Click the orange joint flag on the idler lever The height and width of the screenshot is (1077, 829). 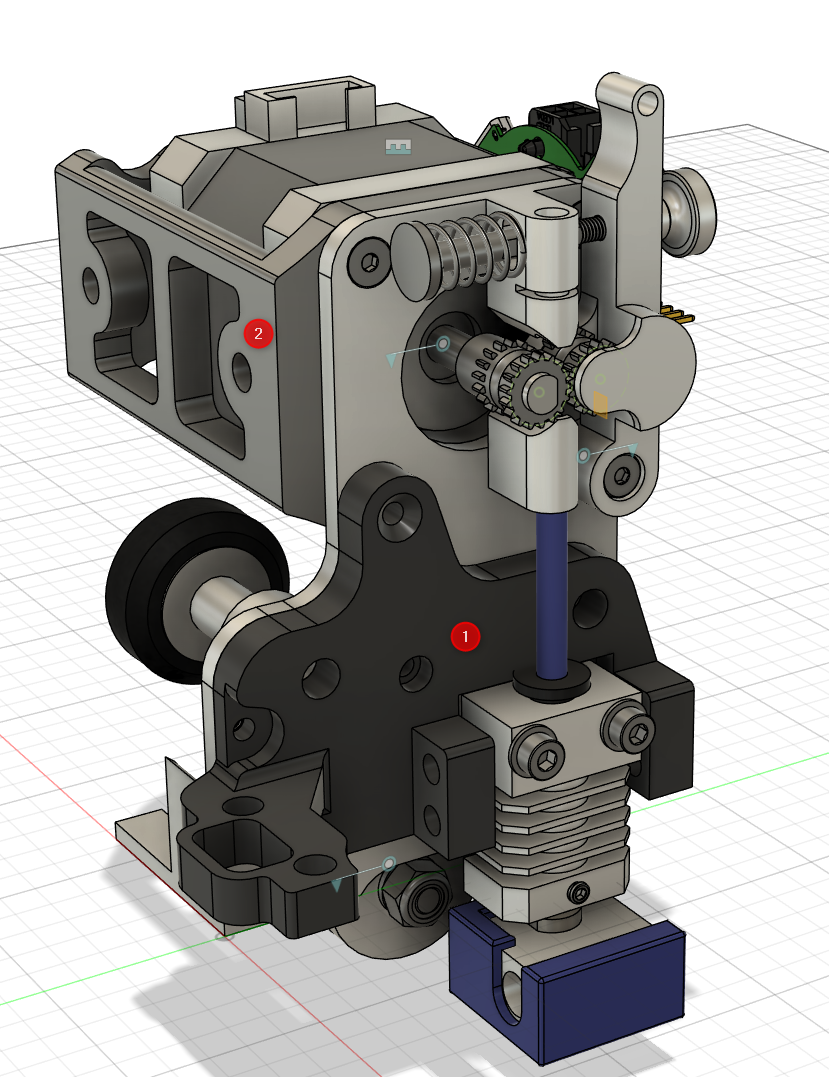[x=599, y=405]
